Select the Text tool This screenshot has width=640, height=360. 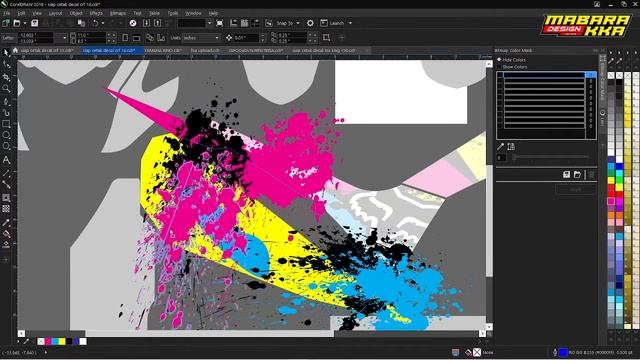click(6, 160)
